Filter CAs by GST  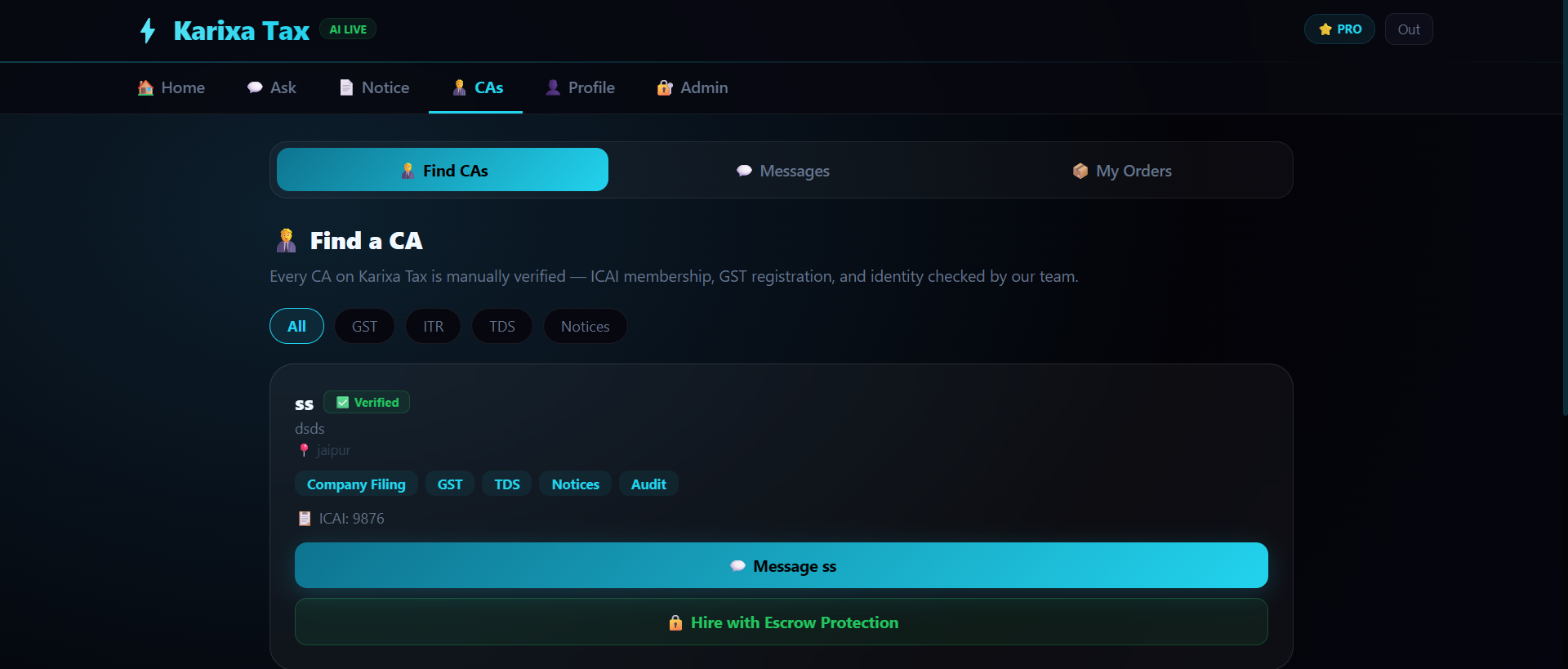(x=364, y=326)
